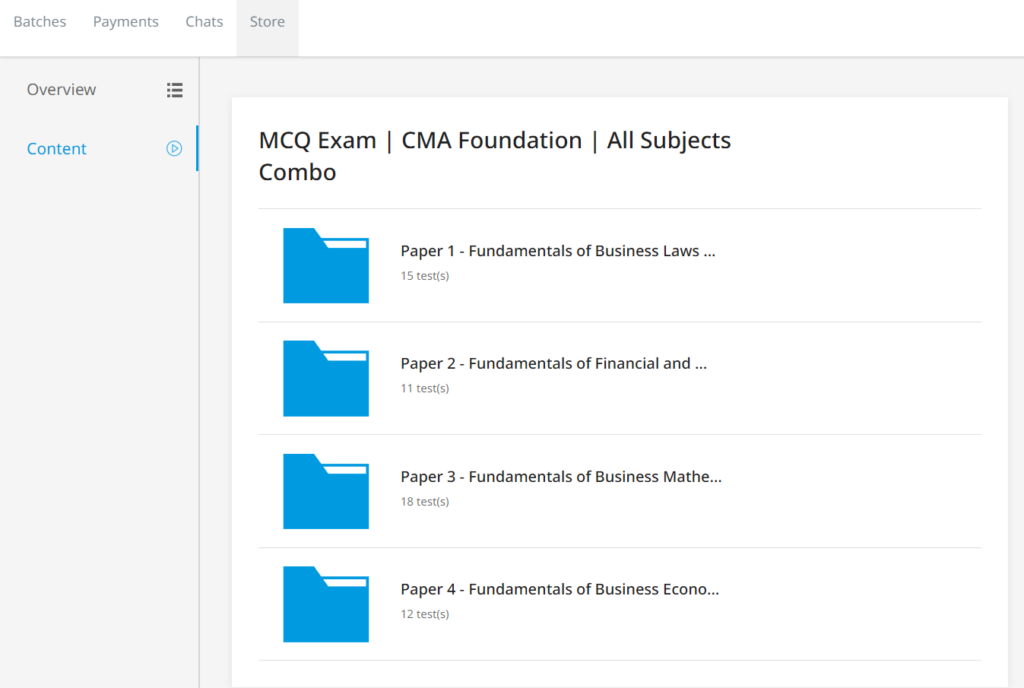The width and height of the screenshot is (1024, 688).
Task: Select the Overview sidebar icon group
Action: coord(175,89)
